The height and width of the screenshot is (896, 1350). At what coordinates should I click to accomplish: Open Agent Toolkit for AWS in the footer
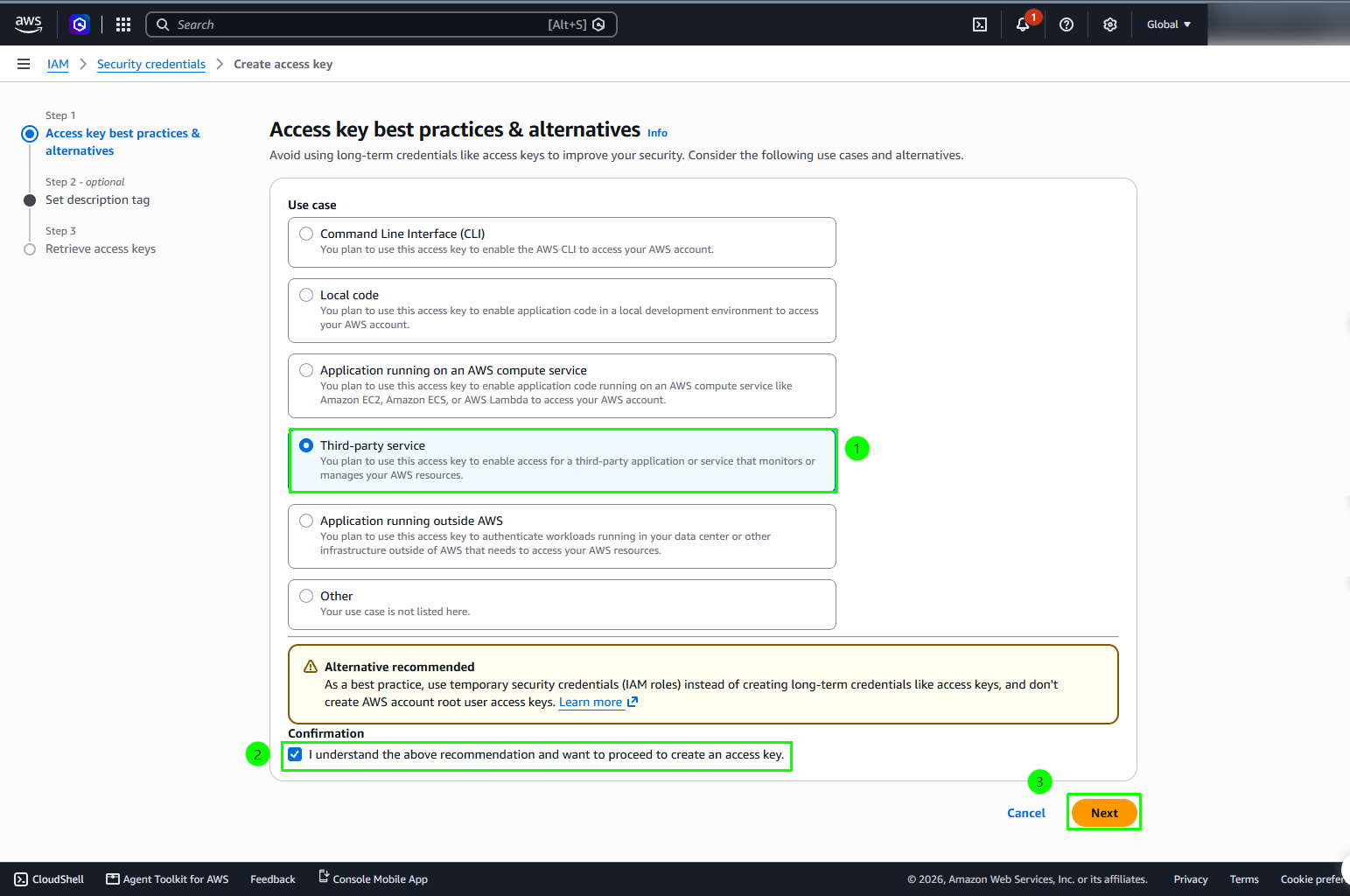(167, 879)
